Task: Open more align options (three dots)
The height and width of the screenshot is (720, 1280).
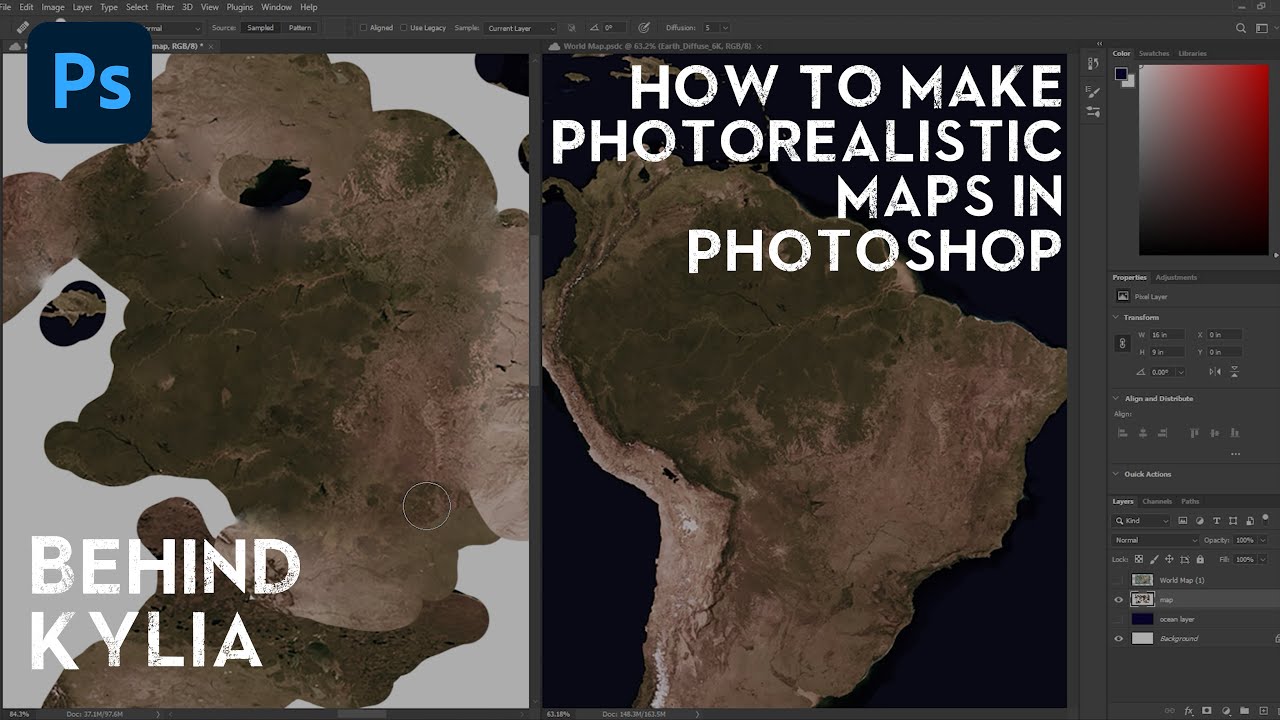Action: tap(1235, 454)
